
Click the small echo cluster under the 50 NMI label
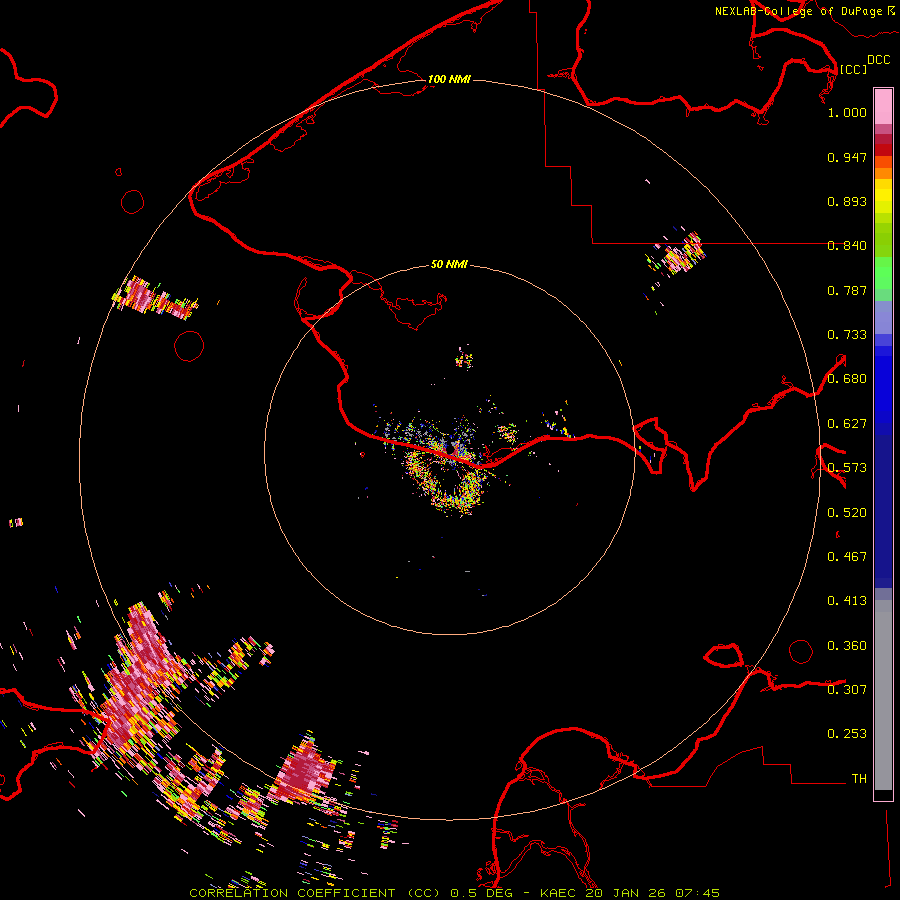pyautogui.click(x=464, y=359)
